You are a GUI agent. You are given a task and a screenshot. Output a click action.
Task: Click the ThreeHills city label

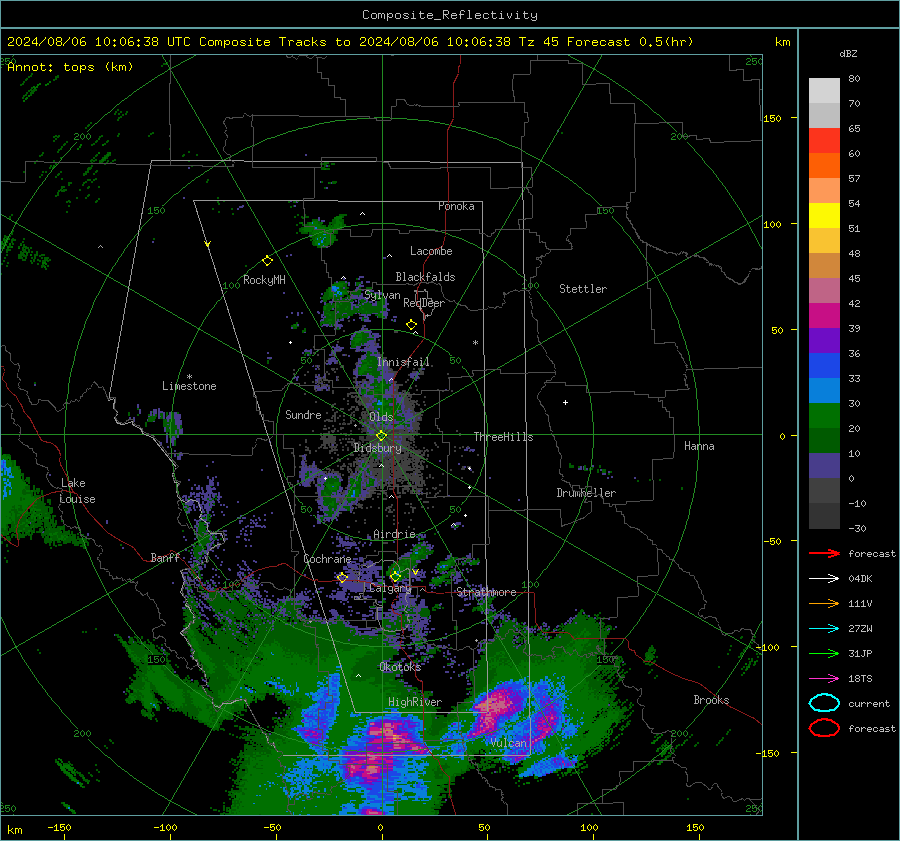(503, 437)
